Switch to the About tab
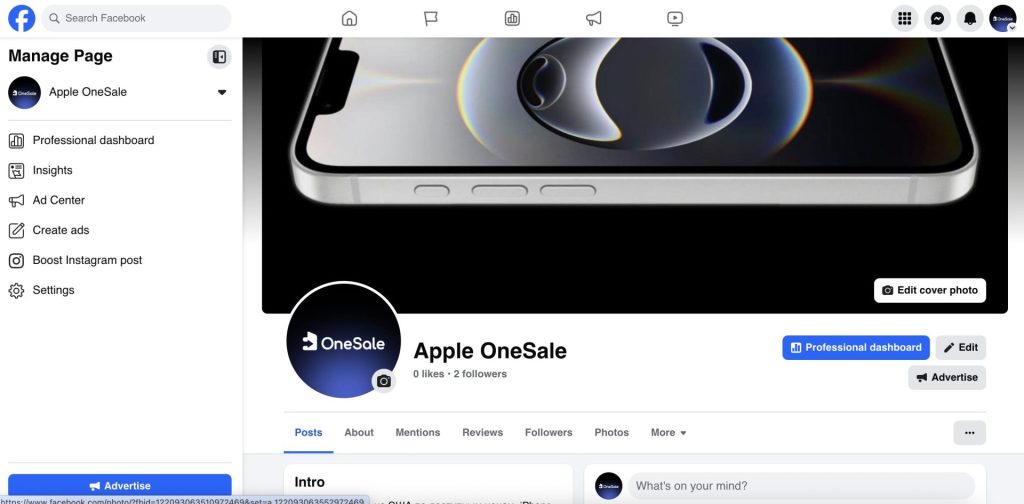The image size is (1024, 504). tap(359, 432)
